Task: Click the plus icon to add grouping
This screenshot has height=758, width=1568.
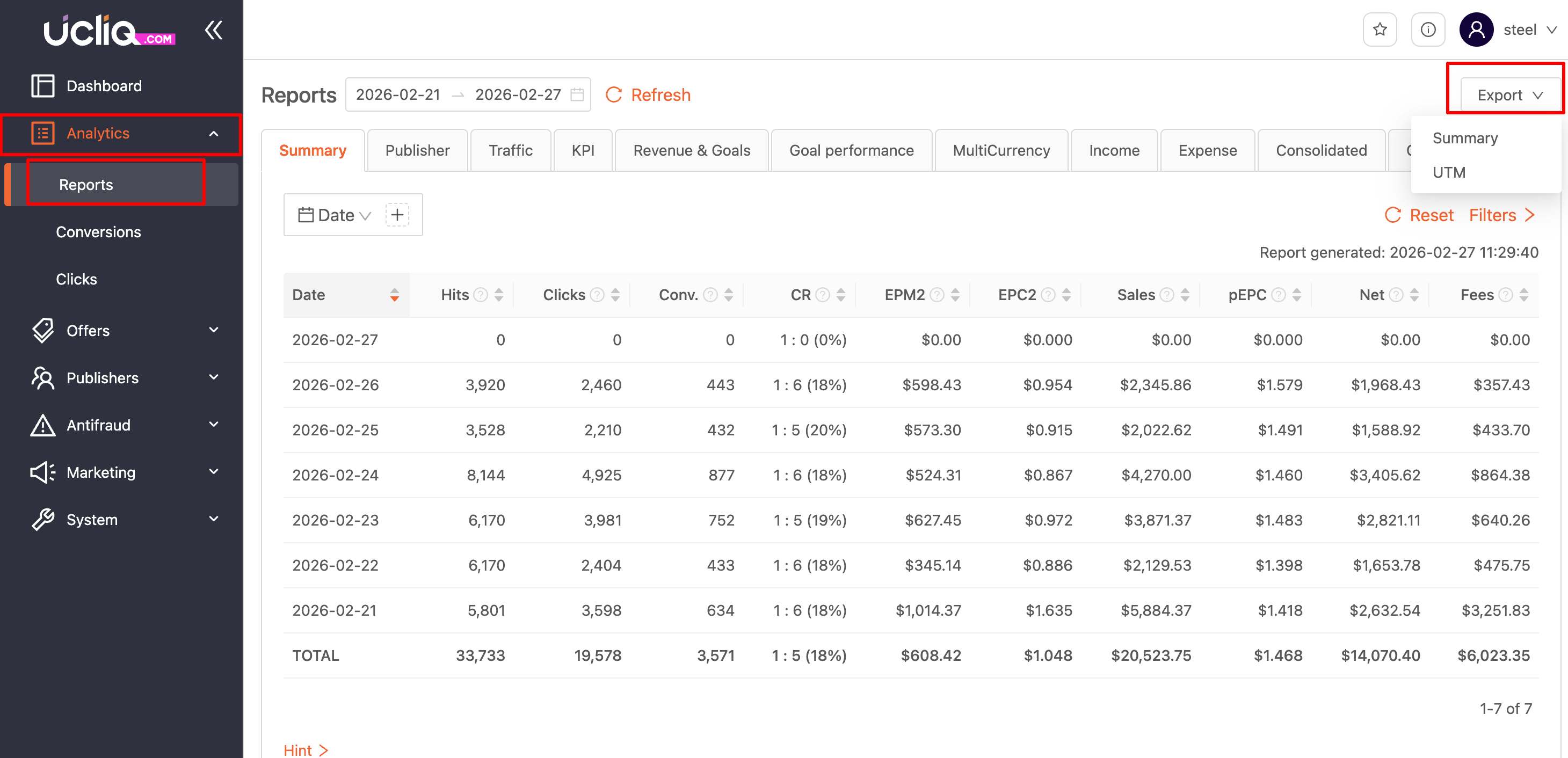Action: [x=397, y=215]
